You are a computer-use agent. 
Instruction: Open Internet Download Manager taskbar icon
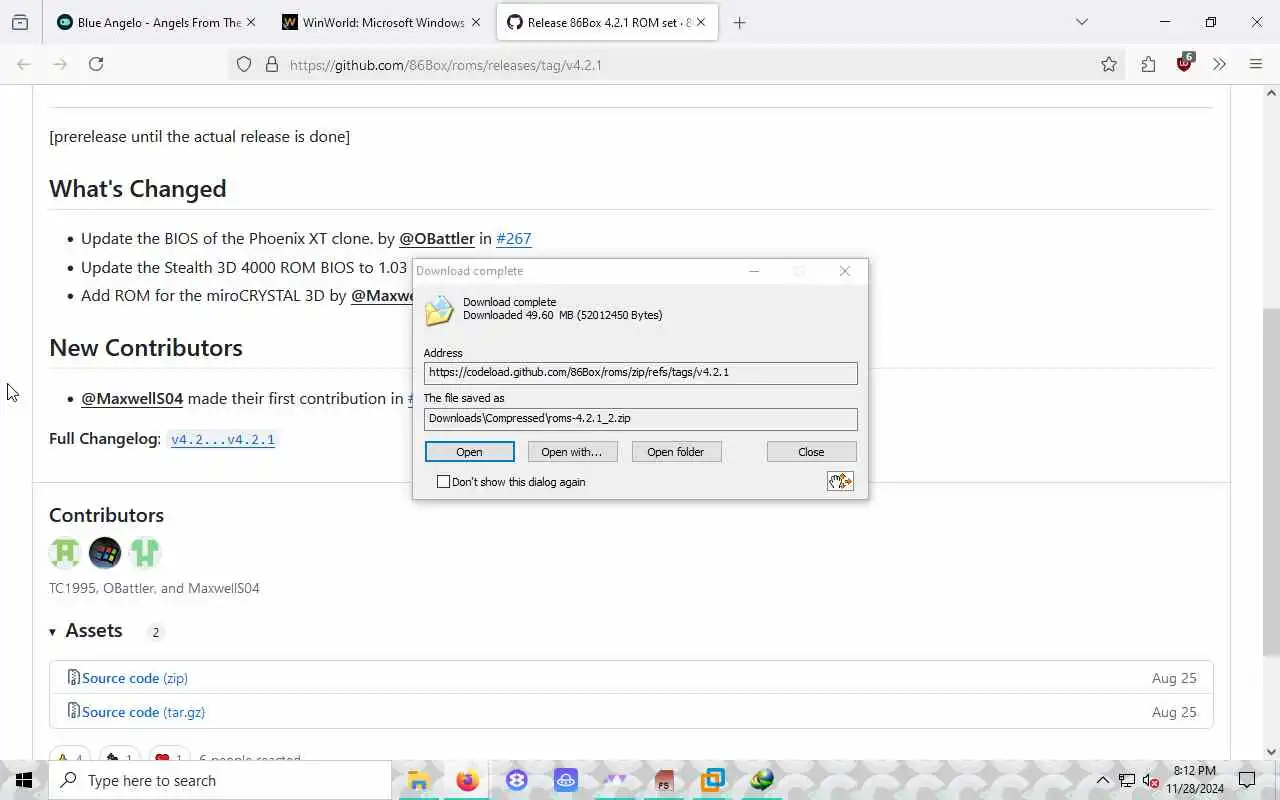(x=762, y=780)
